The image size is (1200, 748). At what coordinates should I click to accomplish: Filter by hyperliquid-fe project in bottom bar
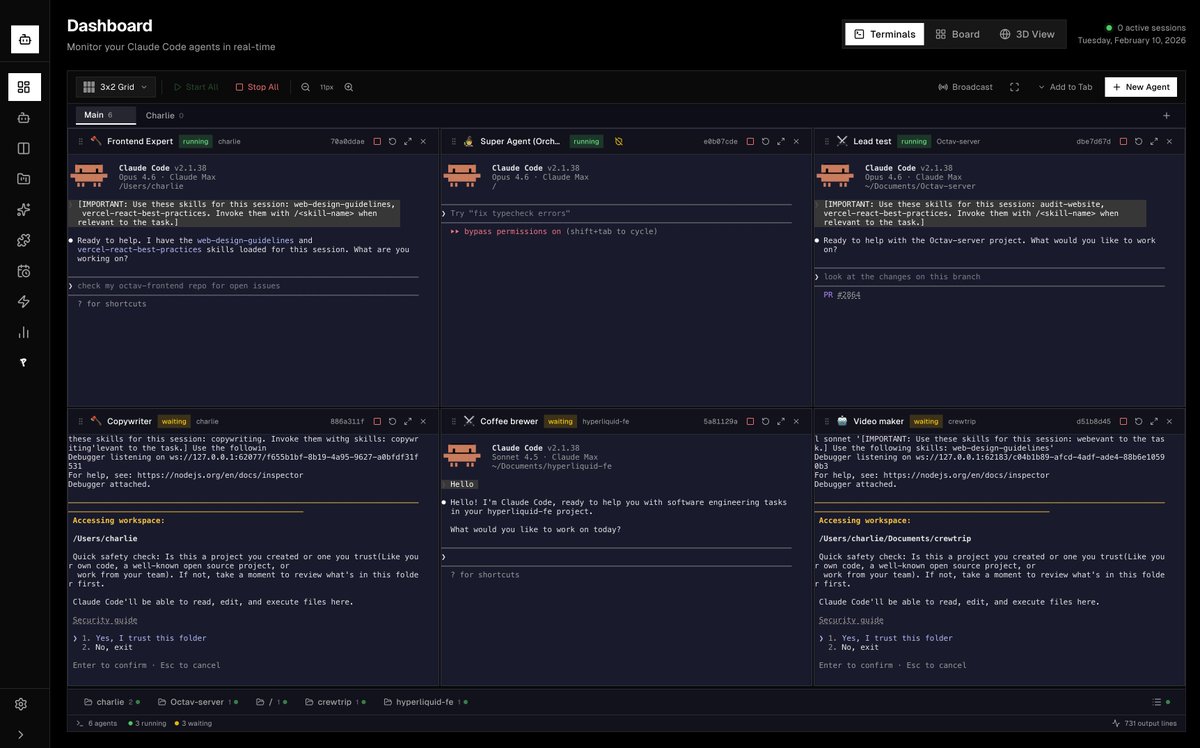425,702
